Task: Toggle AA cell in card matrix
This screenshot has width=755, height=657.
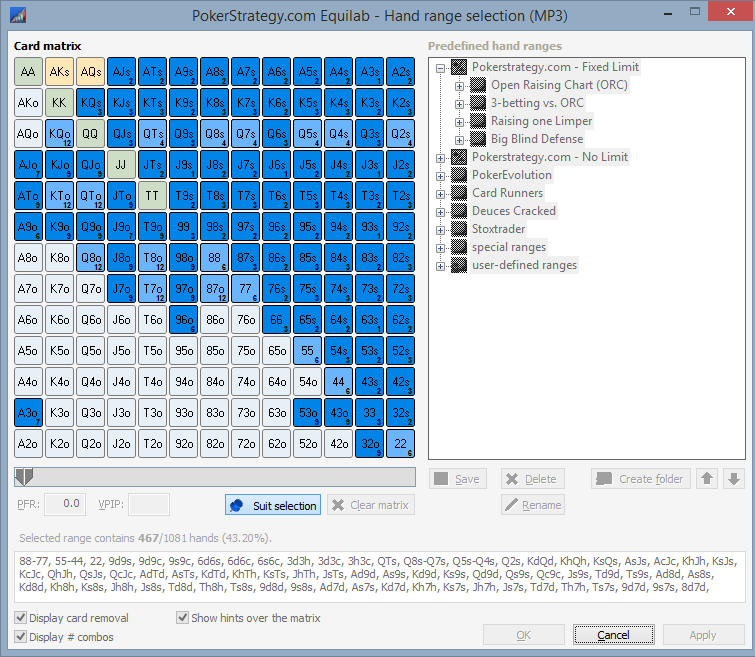Action: (28, 72)
